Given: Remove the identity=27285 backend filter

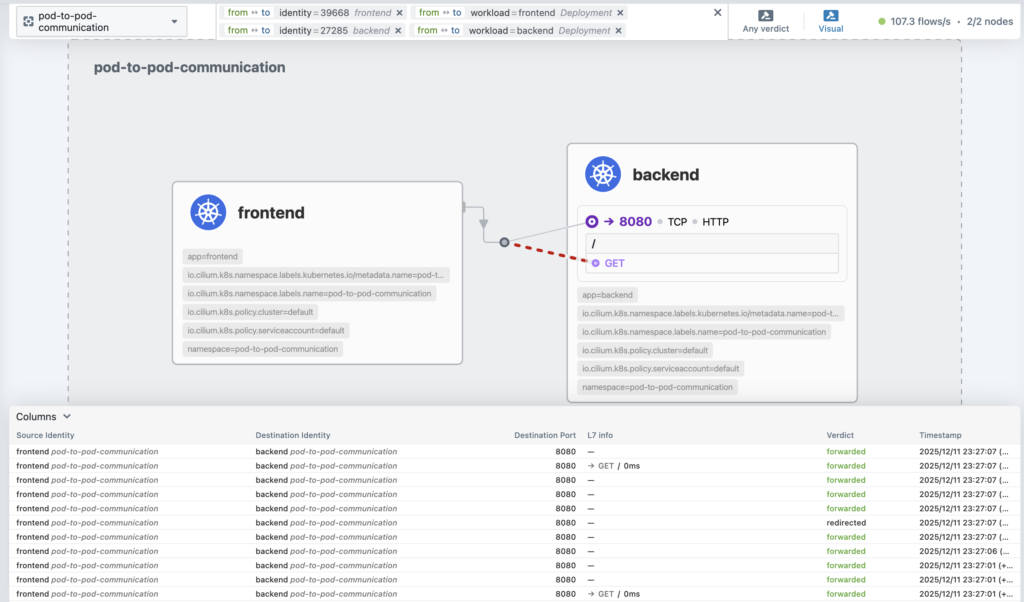Looking at the screenshot, I should point(399,31).
